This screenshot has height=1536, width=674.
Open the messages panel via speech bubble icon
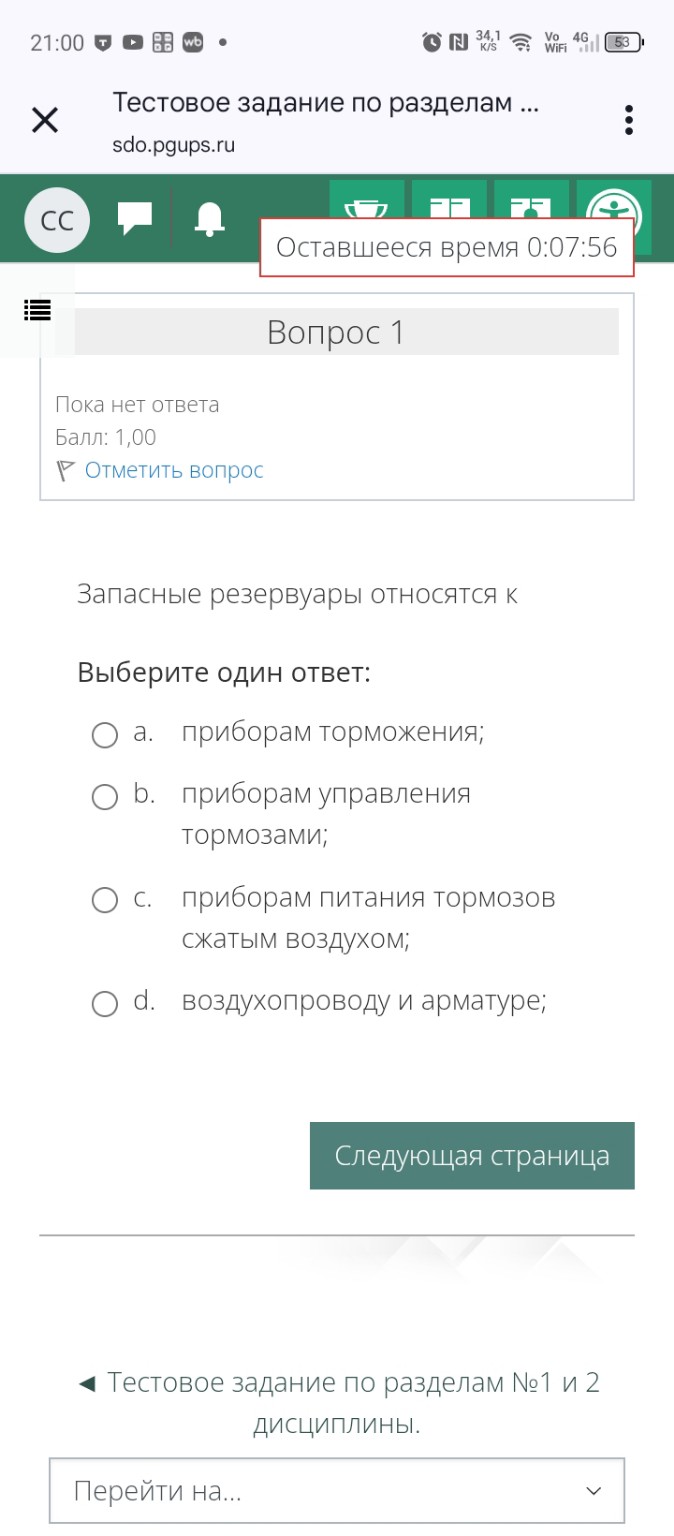pos(136,217)
